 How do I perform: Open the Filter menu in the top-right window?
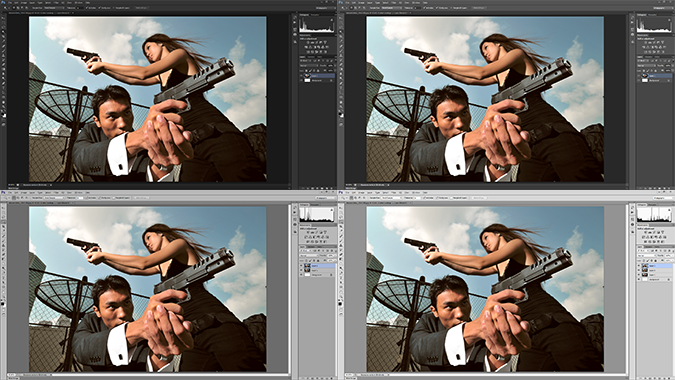click(x=393, y=3)
